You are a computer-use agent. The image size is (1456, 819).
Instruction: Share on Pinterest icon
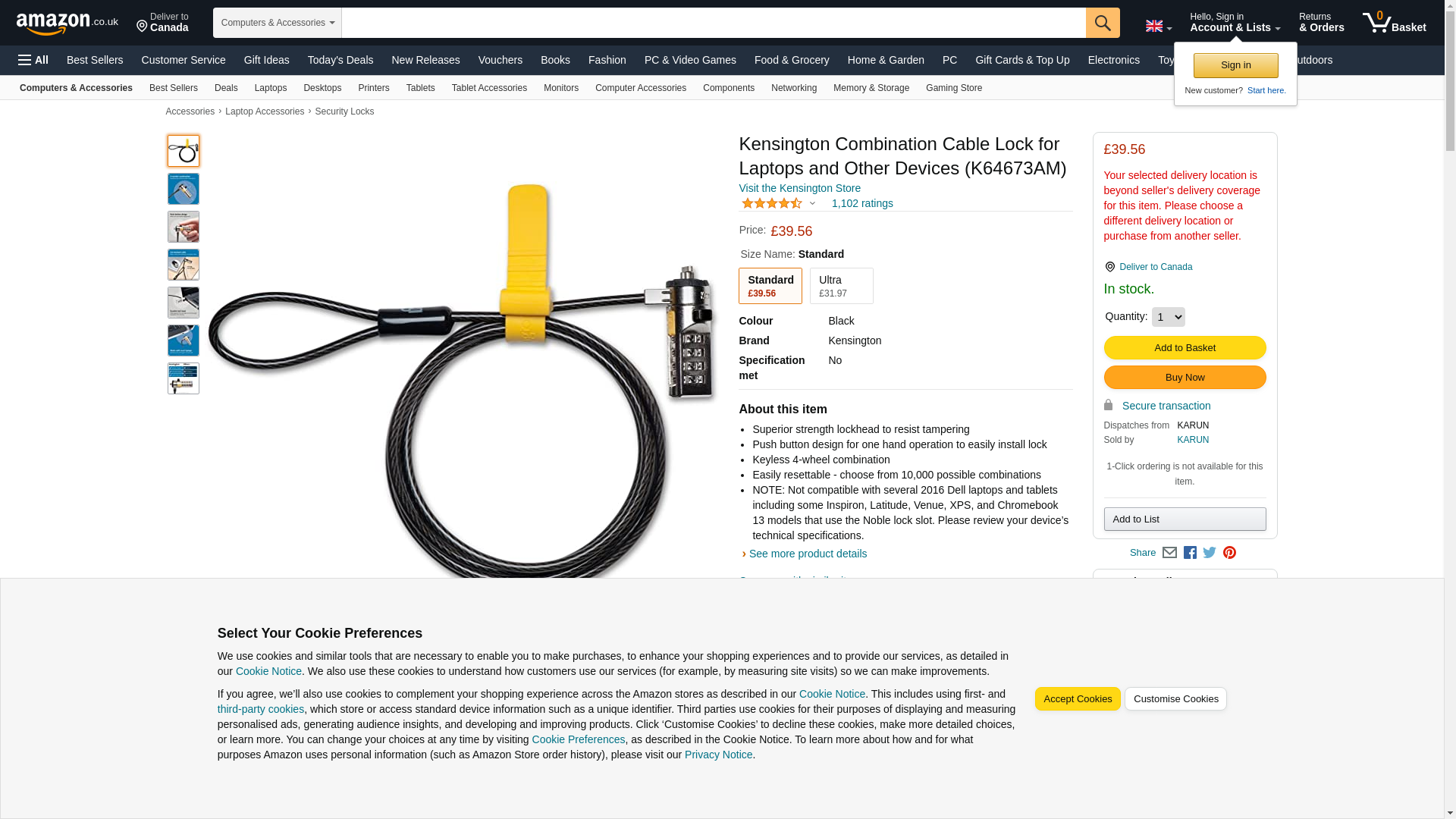tap(1229, 553)
